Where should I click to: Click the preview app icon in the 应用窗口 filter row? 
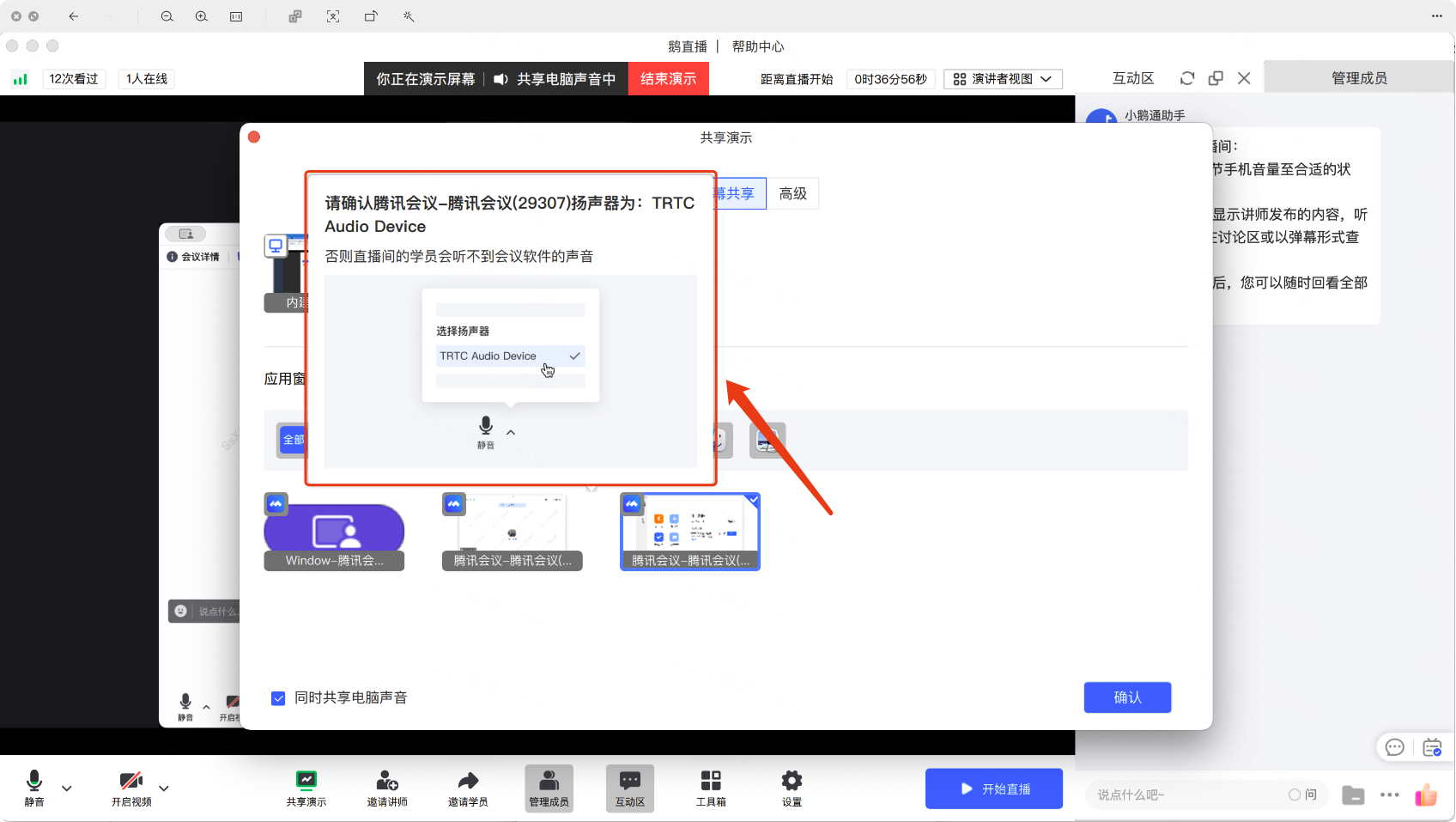(x=767, y=440)
